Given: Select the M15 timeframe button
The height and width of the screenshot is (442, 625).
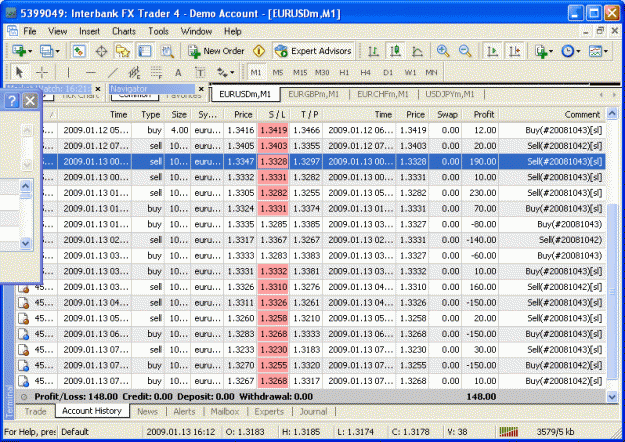Looking at the screenshot, I should tap(300, 73).
